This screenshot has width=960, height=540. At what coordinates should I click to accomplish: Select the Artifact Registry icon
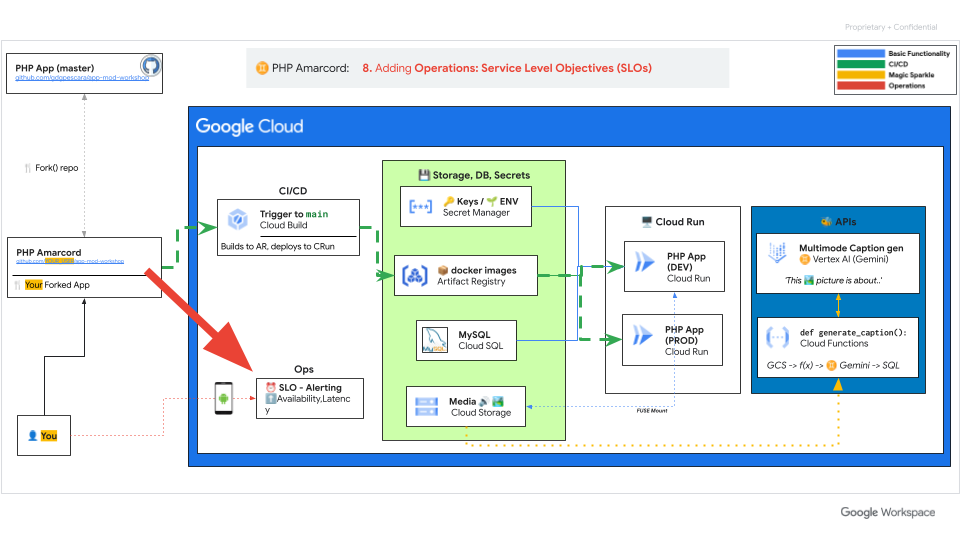pyautogui.click(x=414, y=276)
